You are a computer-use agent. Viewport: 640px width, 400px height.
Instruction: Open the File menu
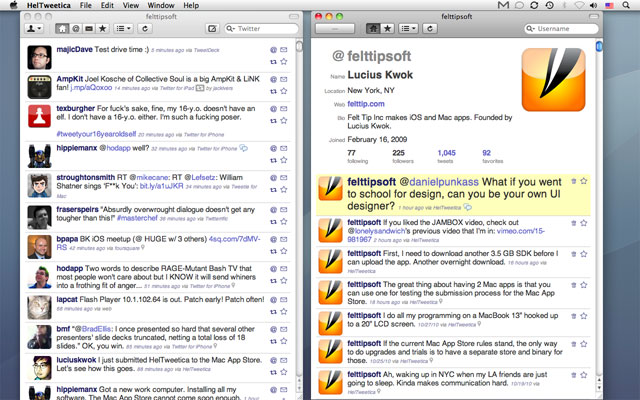pyautogui.click(x=86, y=5)
